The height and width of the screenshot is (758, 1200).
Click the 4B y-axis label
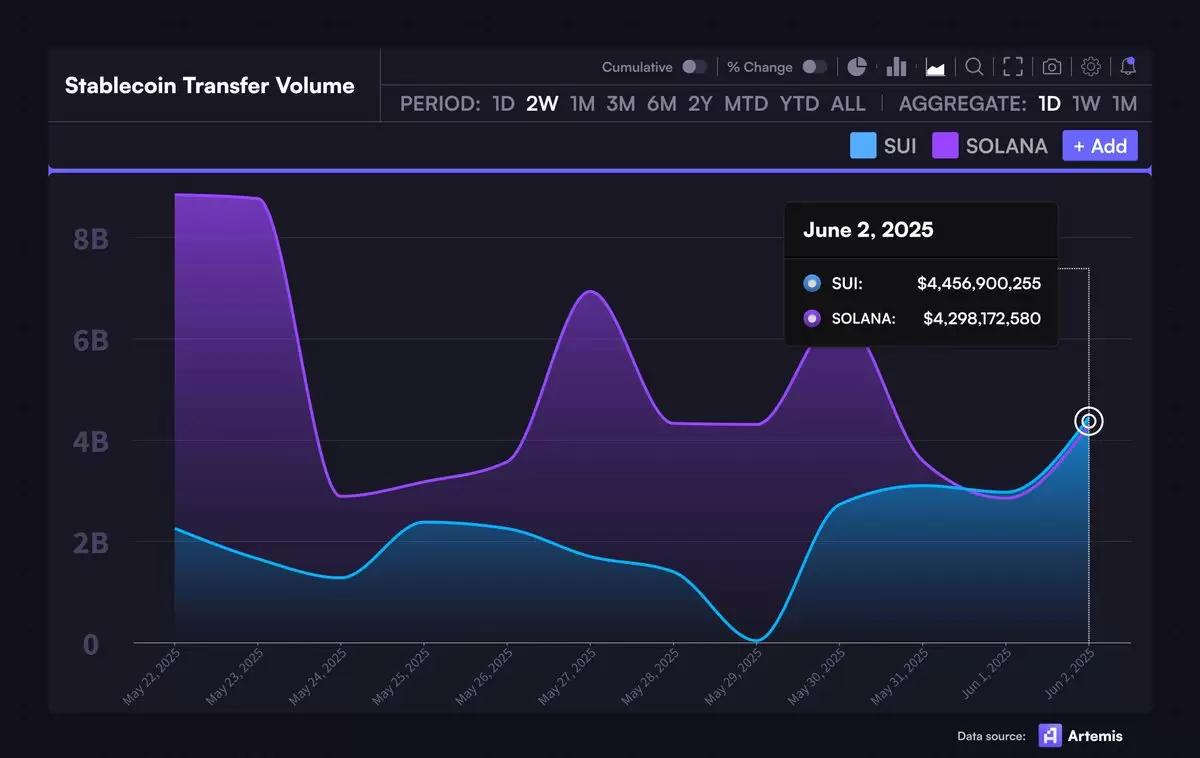click(91, 441)
